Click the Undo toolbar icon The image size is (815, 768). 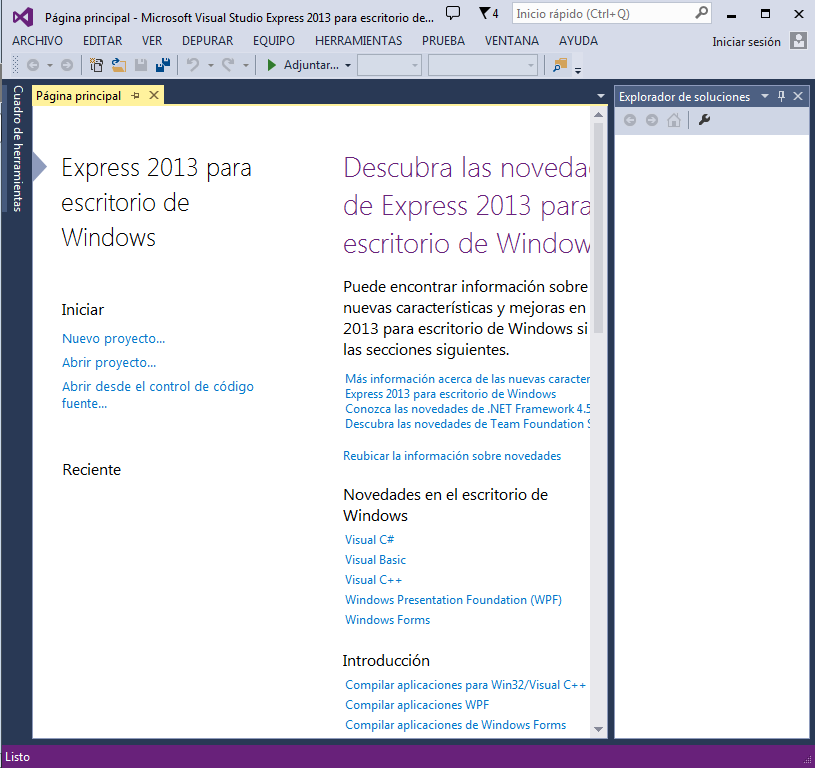[x=193, y=65]
